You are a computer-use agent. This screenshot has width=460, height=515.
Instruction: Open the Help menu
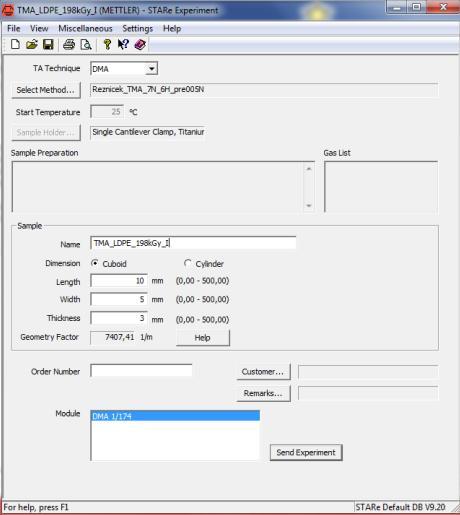click(x=172, y=29)
